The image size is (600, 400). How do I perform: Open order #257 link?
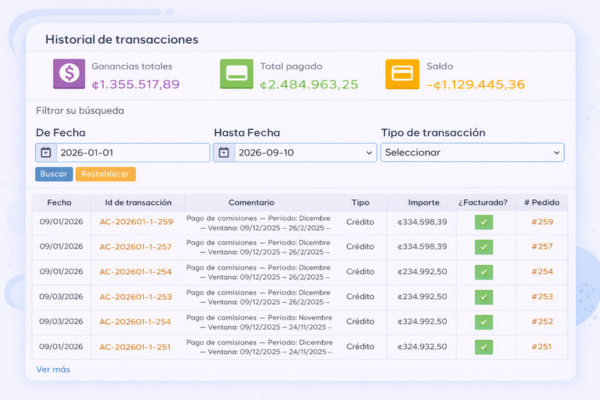click(542, 247)
